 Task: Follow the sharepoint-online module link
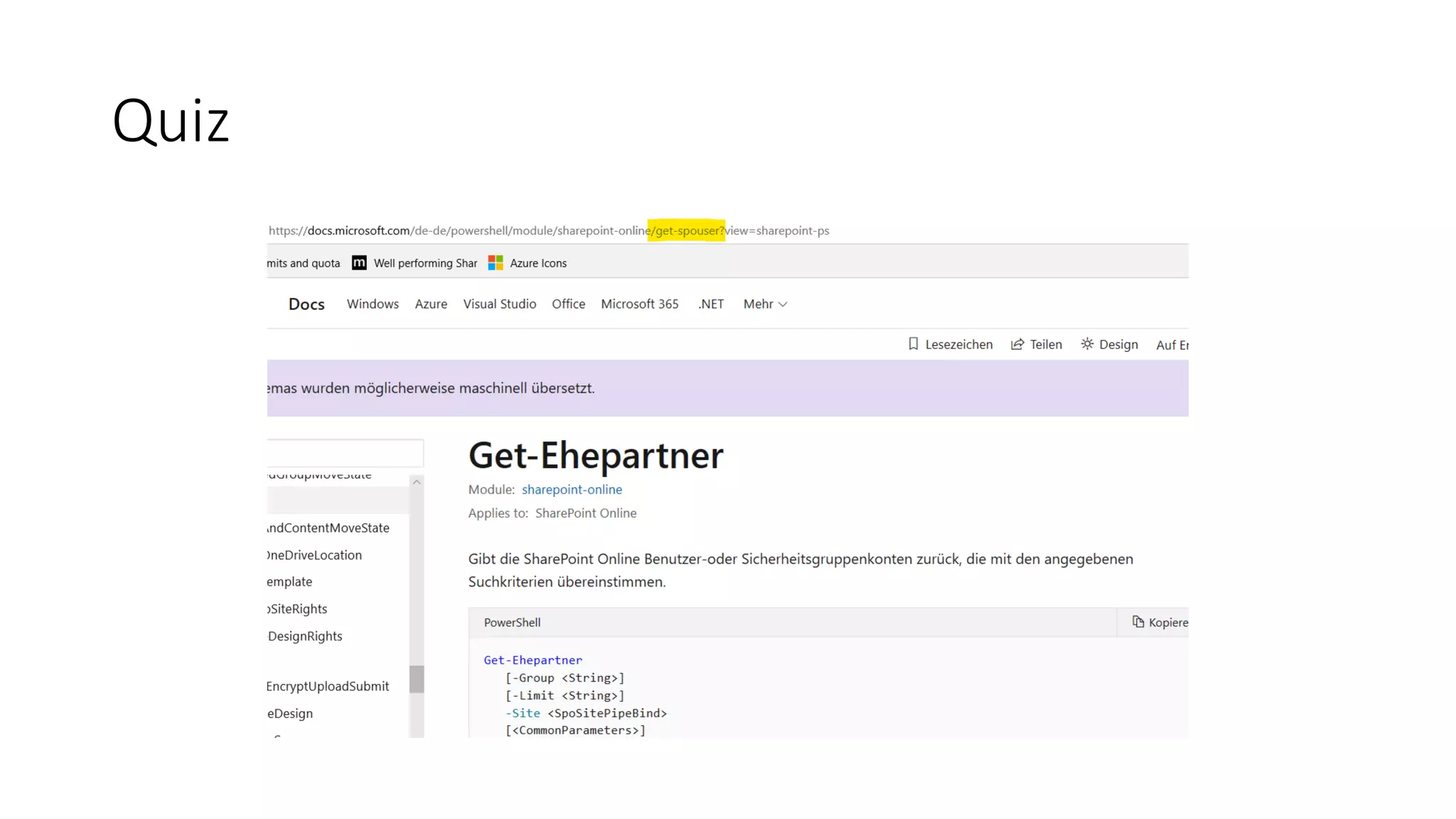[572, 490]
